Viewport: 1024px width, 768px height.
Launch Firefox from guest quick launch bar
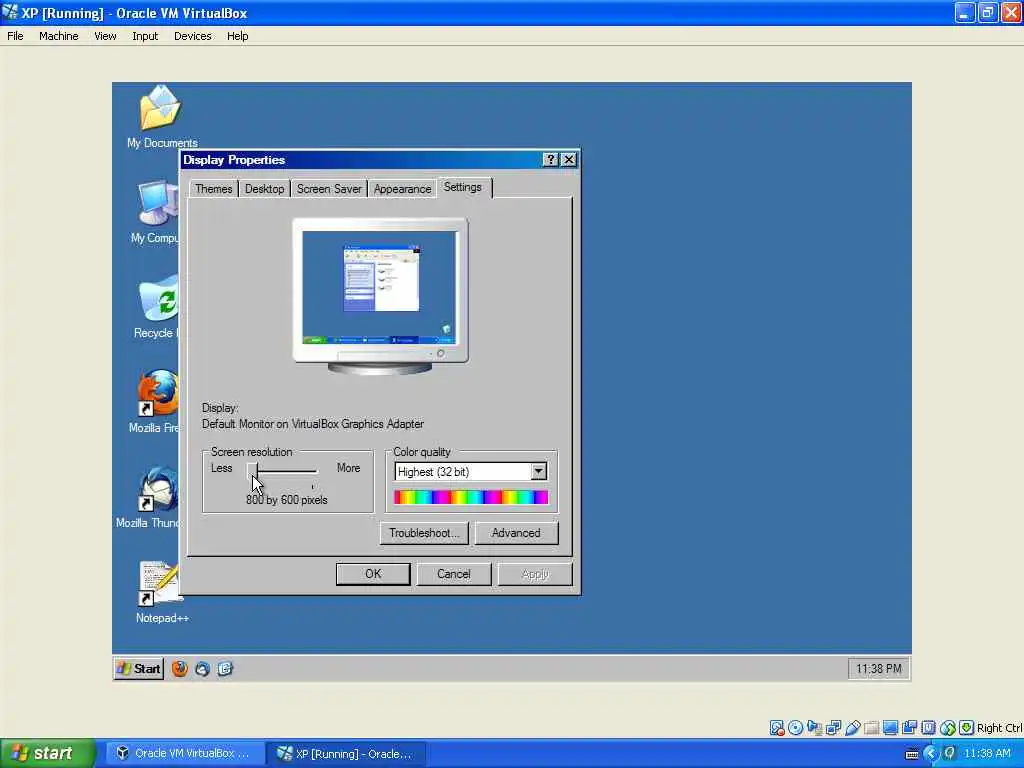[180, 669]
